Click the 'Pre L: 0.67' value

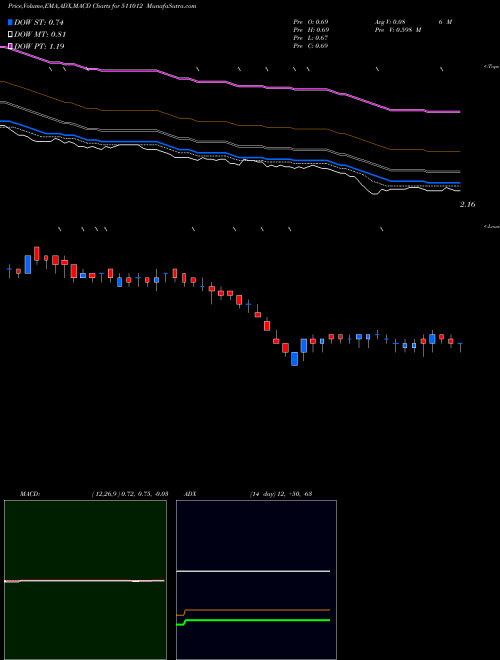click(x=311, y=38)
